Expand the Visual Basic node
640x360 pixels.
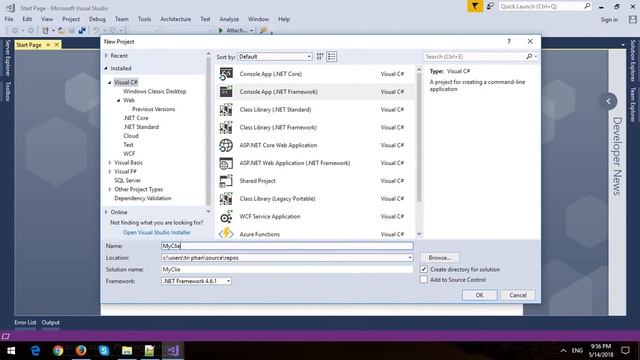[x=109, y=162]
